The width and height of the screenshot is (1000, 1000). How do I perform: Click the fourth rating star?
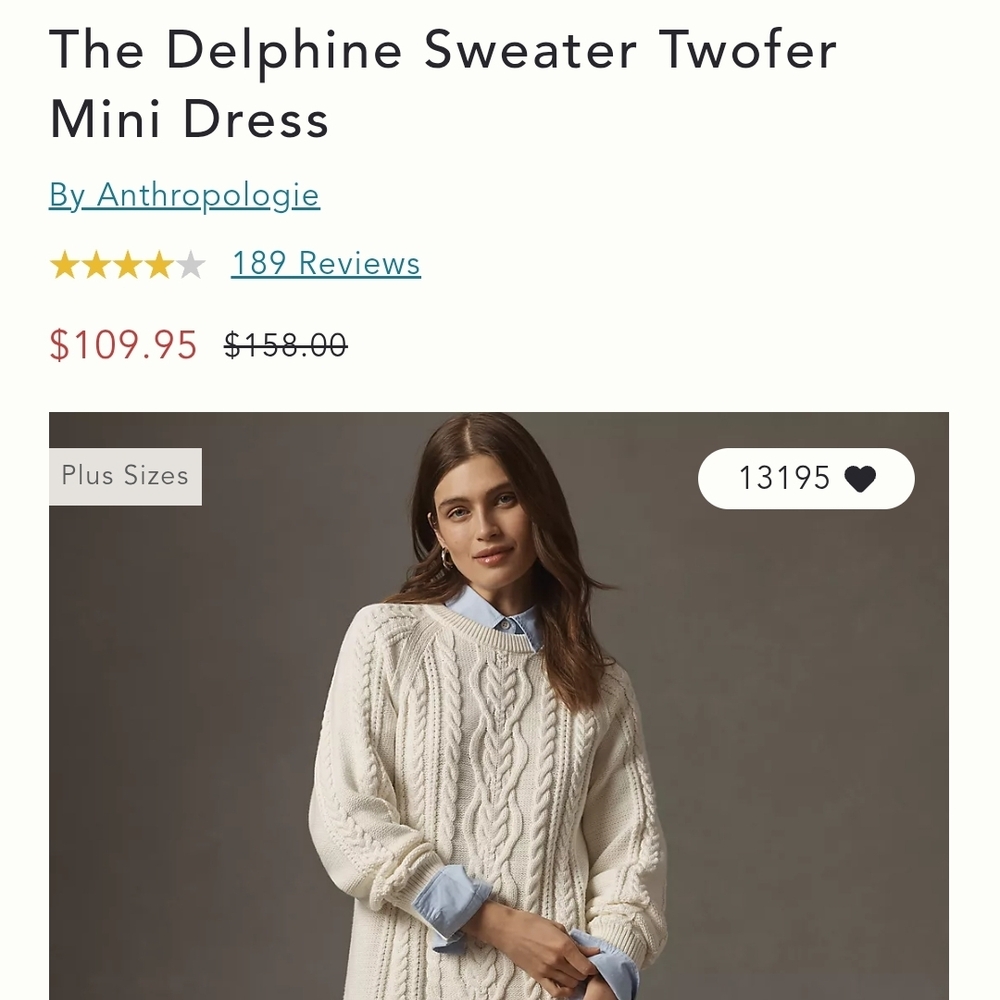[159, 263]
